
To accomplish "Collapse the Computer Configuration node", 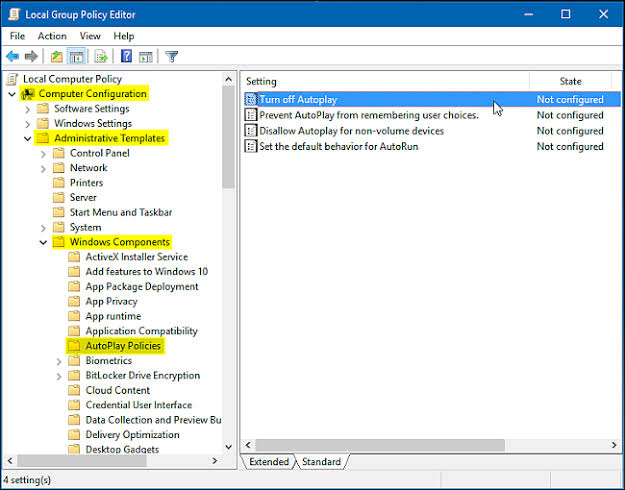I will (x=11, y=94).
